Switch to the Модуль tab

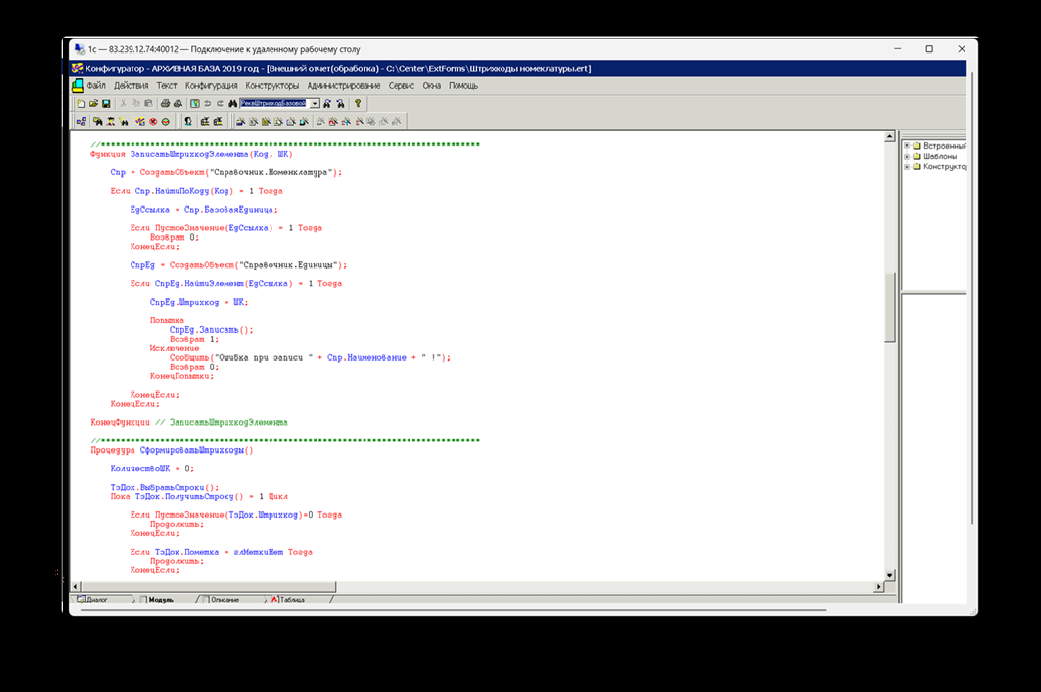tap(161, 600)
